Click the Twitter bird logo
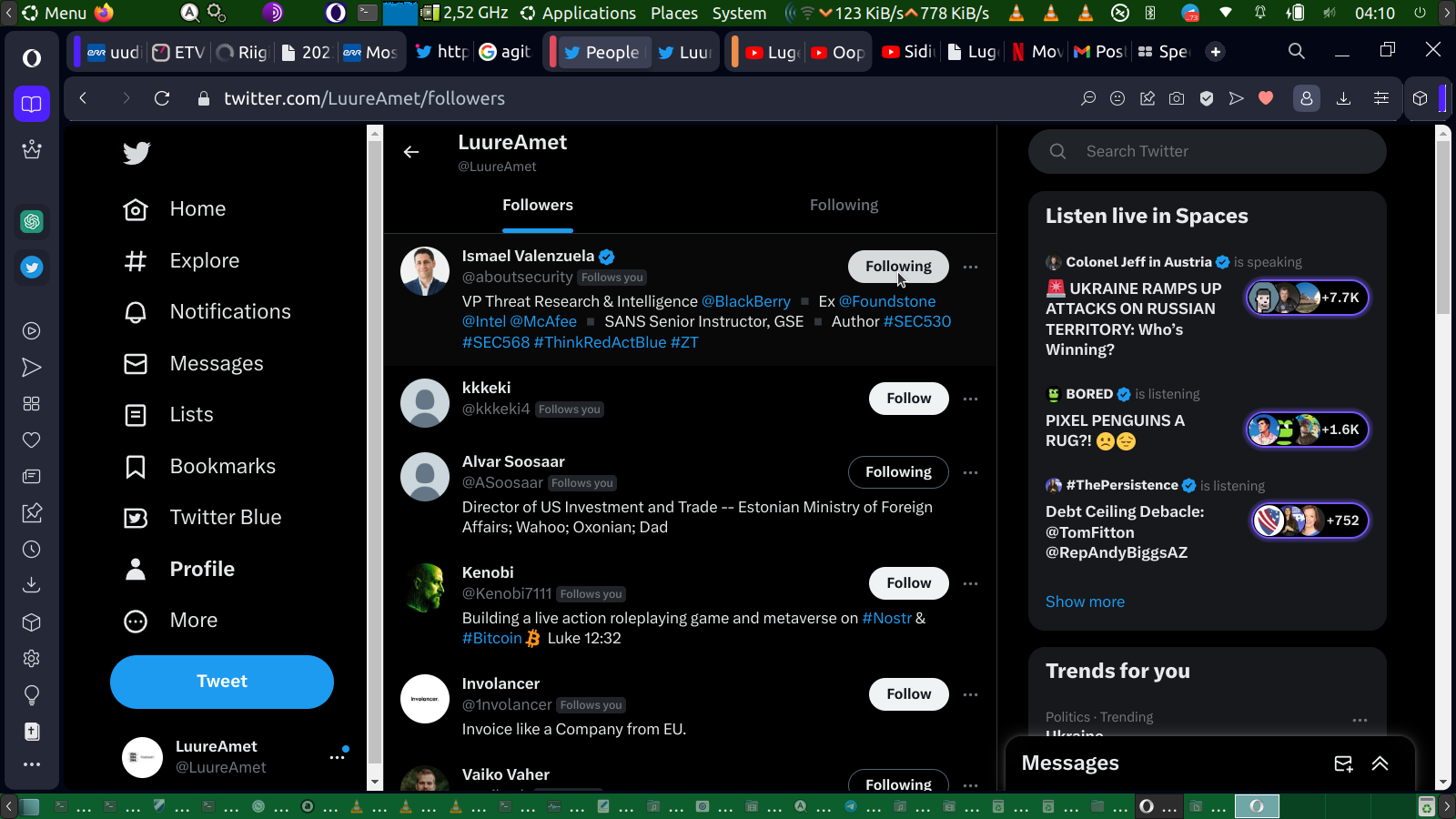Image resolution: width=1456 pixels, height=819 pixels. [x=136, y=153]
